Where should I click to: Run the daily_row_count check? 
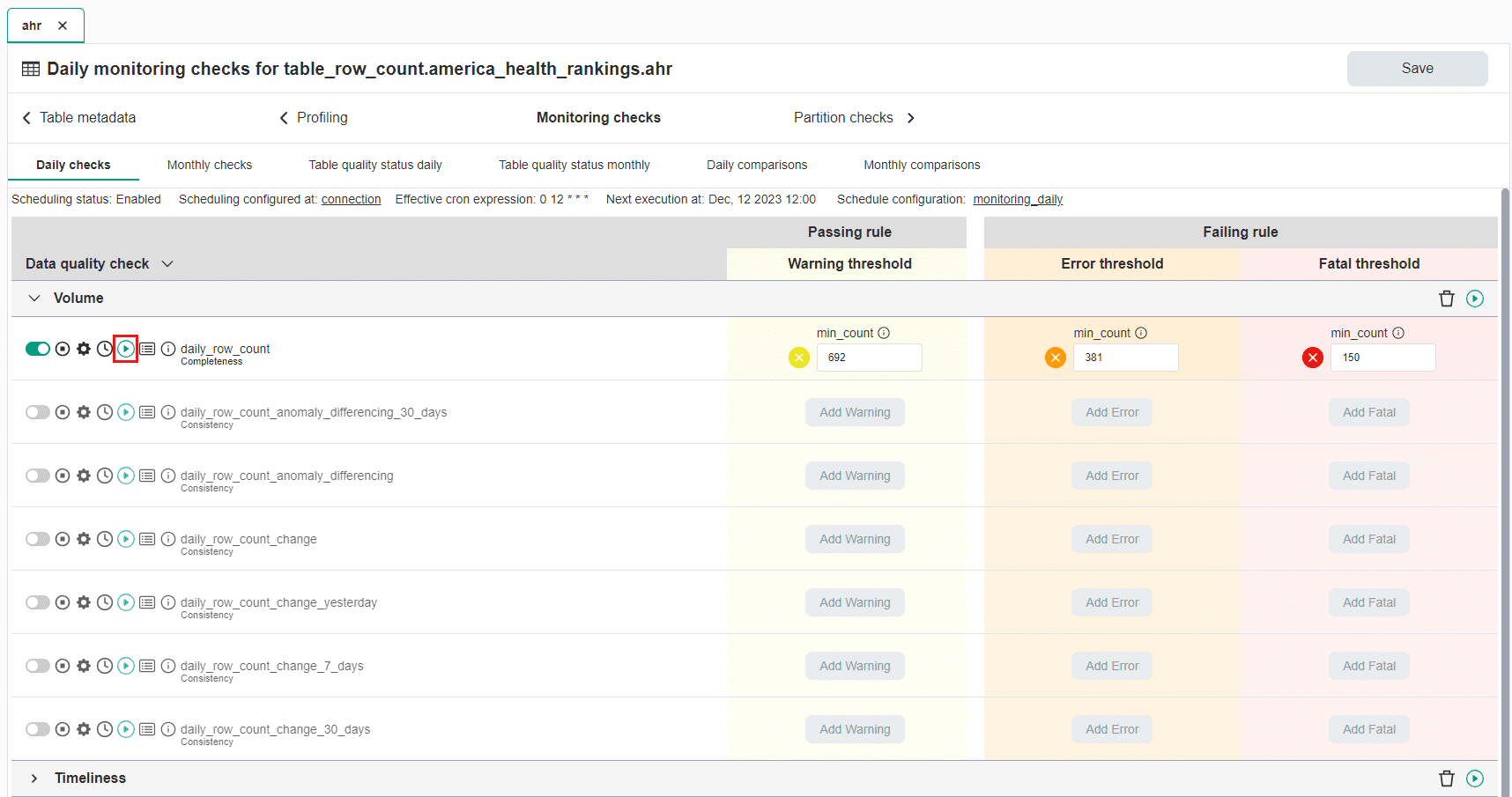(x=126, y=349)
